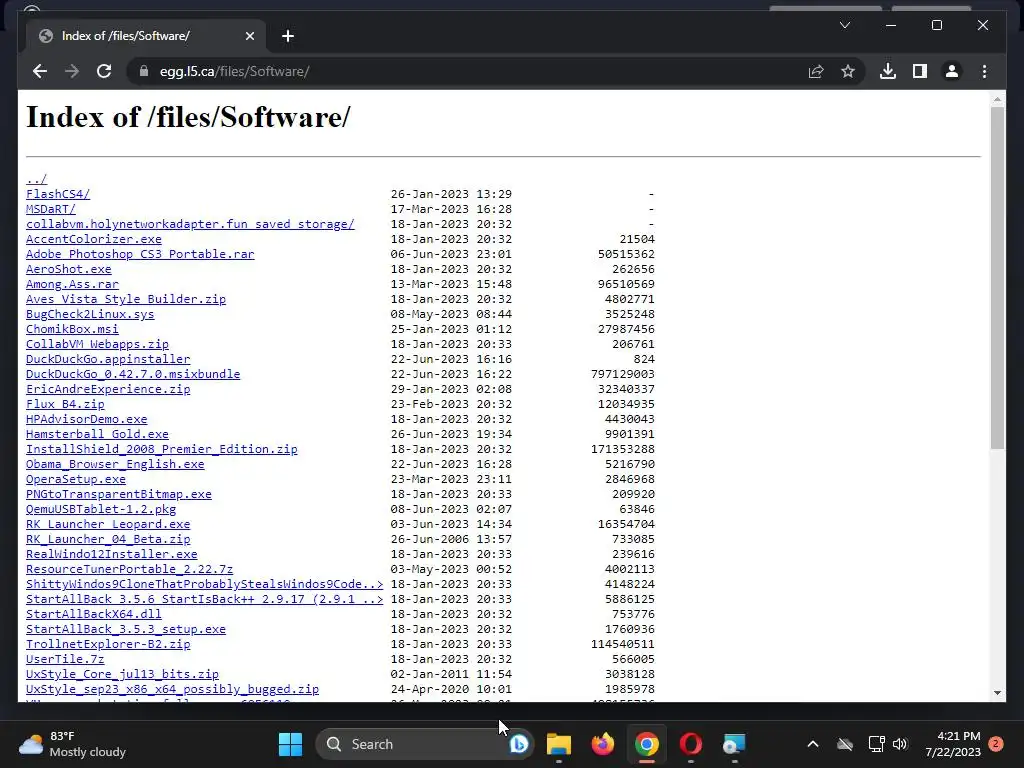Download AeroShot.exe
The height and width of the screenshot is (768, 1024).
click(x=69, y=269)
